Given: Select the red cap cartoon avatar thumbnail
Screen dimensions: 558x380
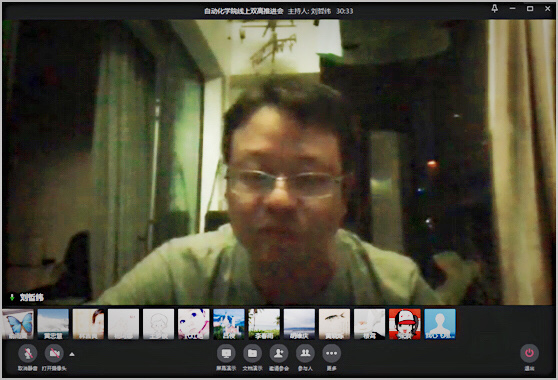Looking at the screenshot, I should 405,324.
